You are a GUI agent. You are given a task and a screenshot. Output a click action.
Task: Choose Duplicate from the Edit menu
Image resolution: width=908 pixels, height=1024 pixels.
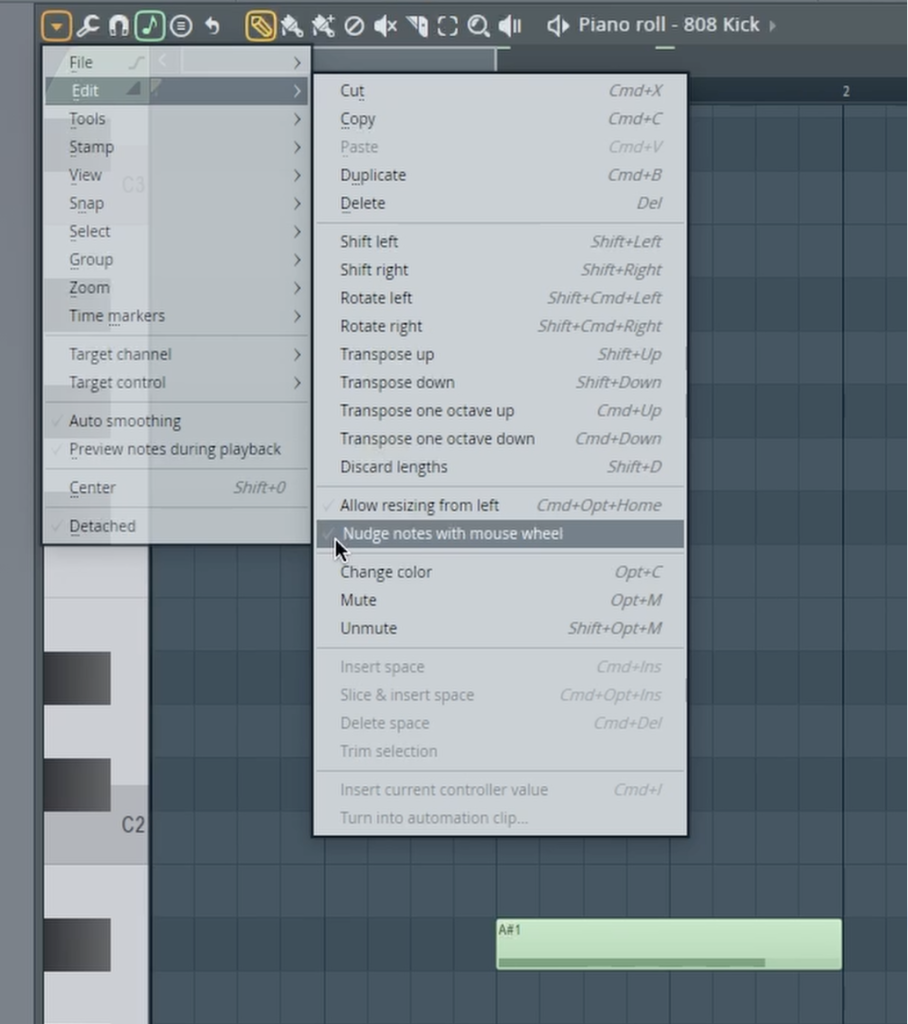(373, 175)
